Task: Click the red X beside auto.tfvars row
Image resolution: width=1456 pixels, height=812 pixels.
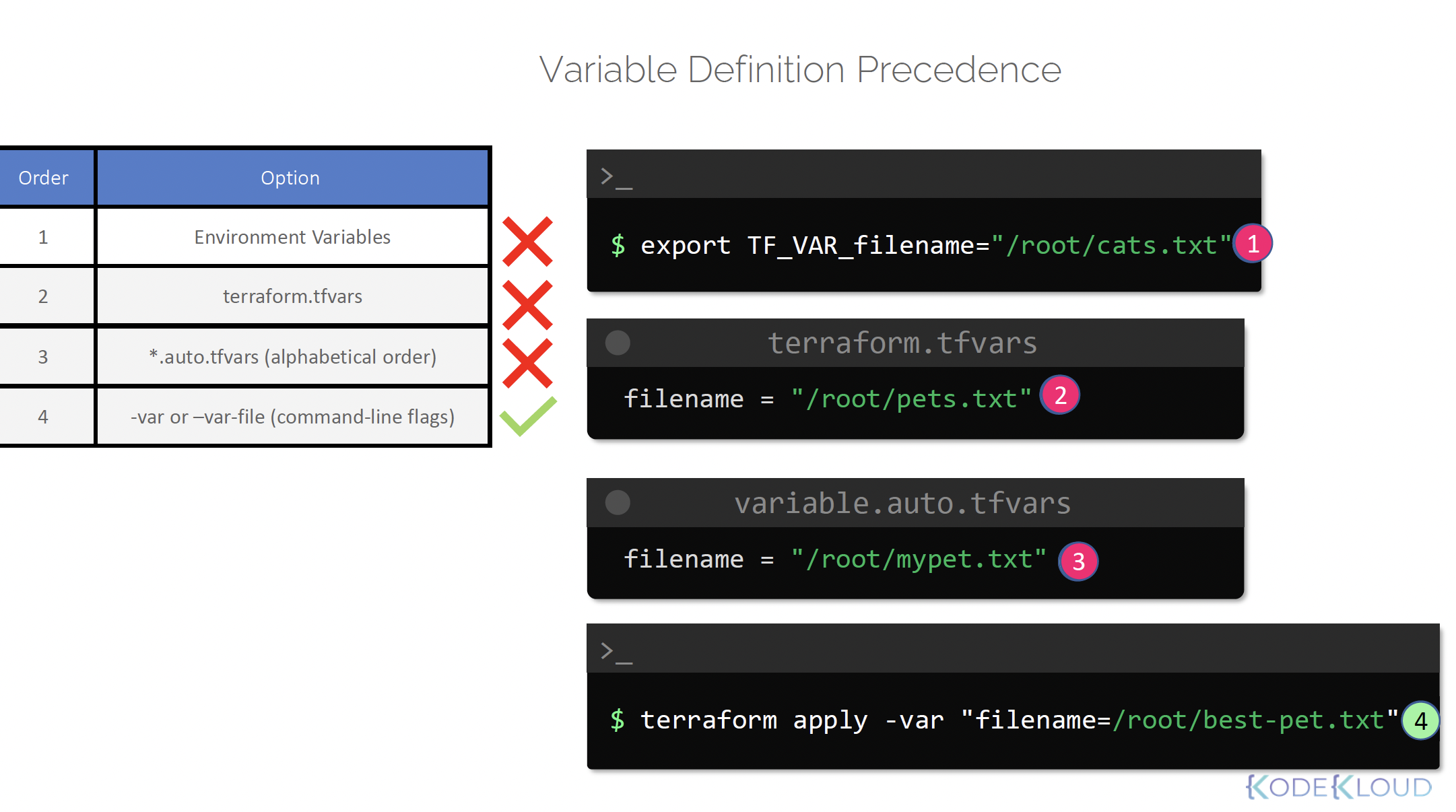Action: pyautogui.click(x=527, y=364)
